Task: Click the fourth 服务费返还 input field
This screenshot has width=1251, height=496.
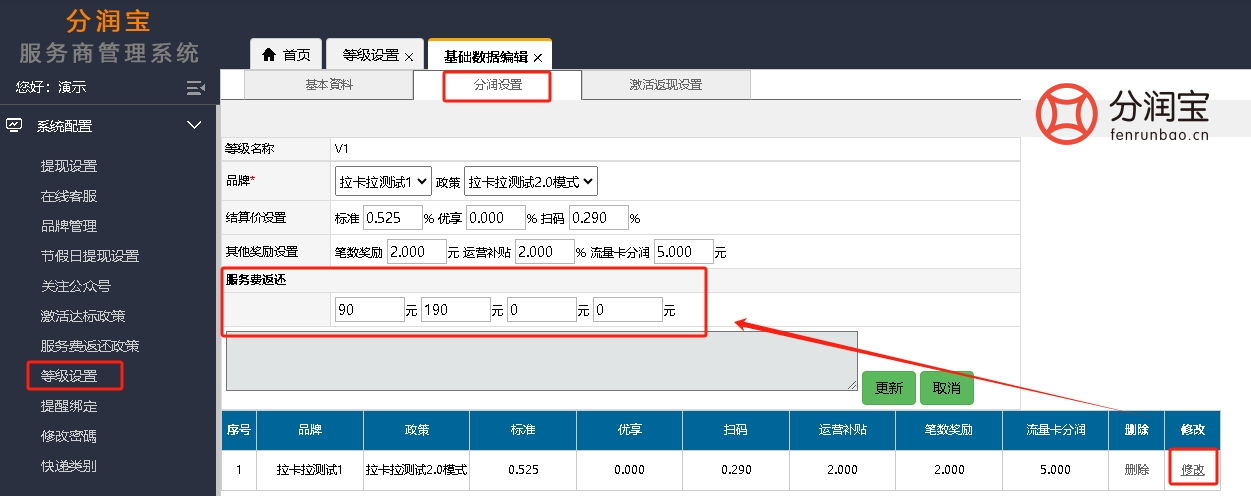Action: pos(627,310)
